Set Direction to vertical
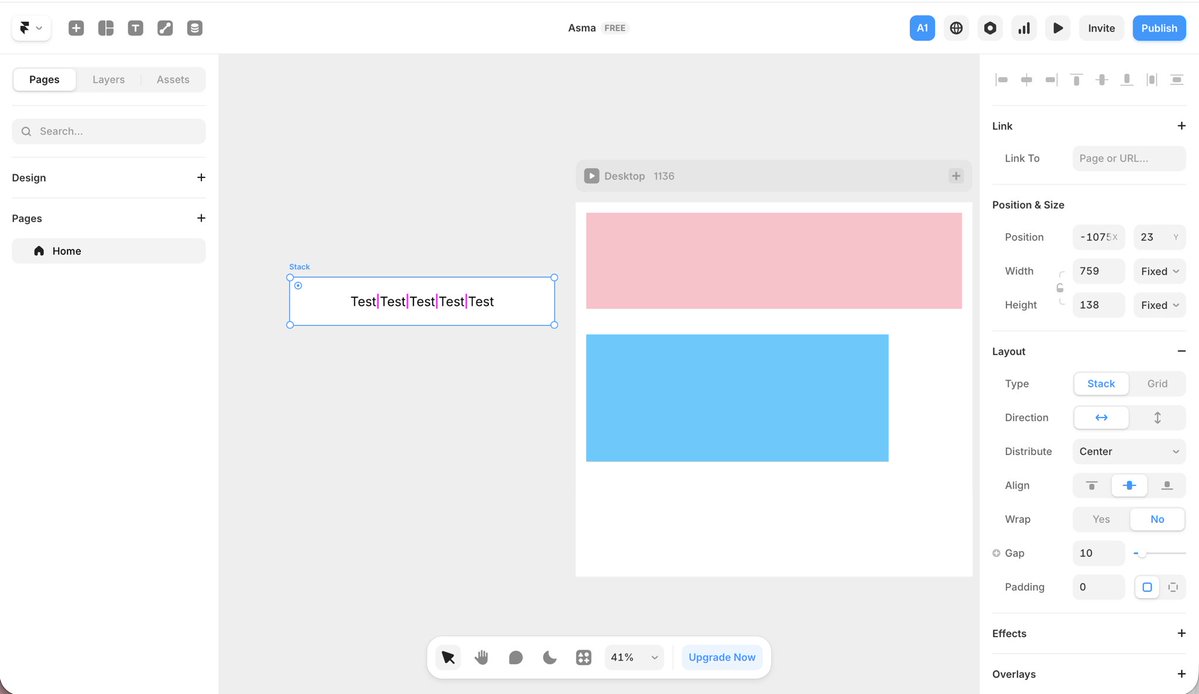The height and width of the screenshot is (694, 1199). point(1157,417)
